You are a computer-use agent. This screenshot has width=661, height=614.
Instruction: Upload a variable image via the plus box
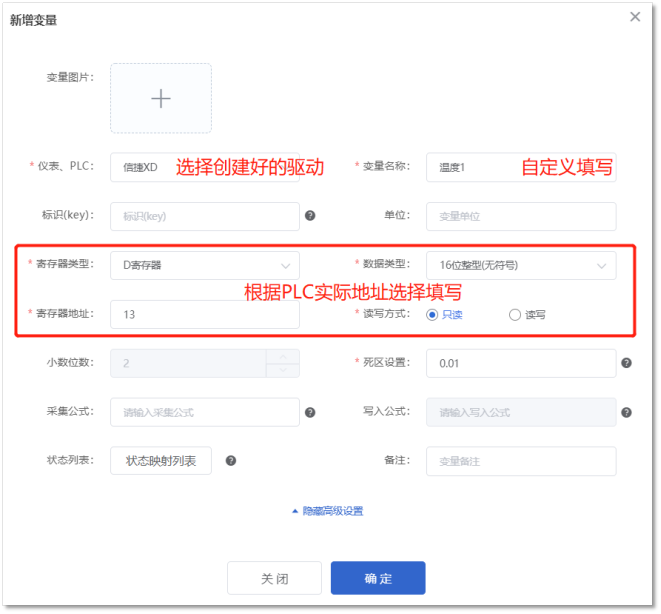(161, 98)
